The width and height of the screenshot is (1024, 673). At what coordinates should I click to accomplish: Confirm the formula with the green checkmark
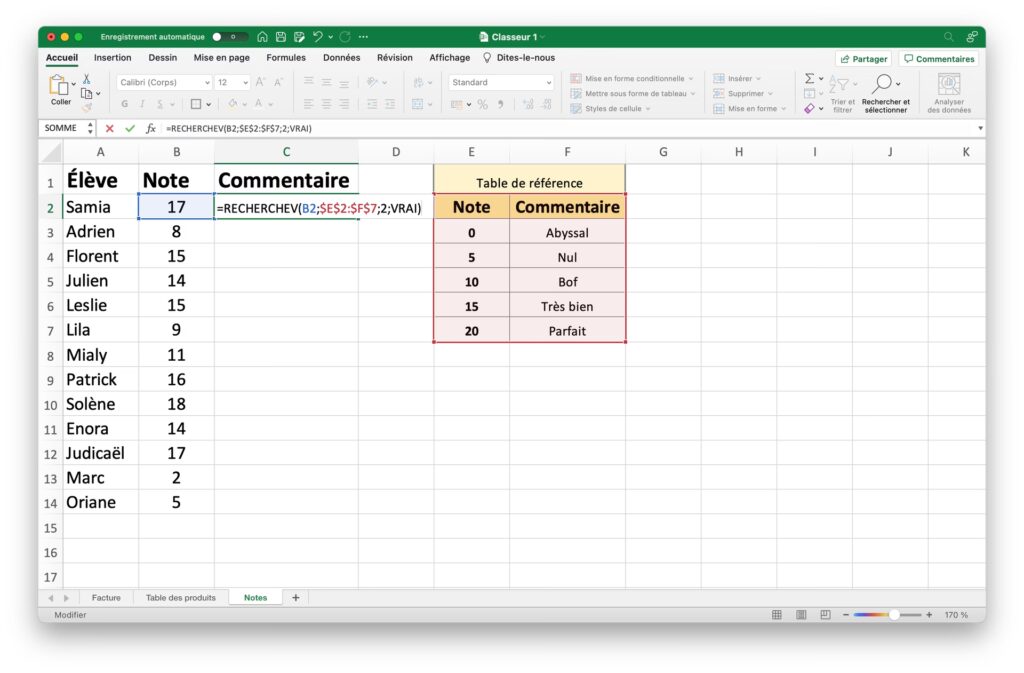(130, 129)
